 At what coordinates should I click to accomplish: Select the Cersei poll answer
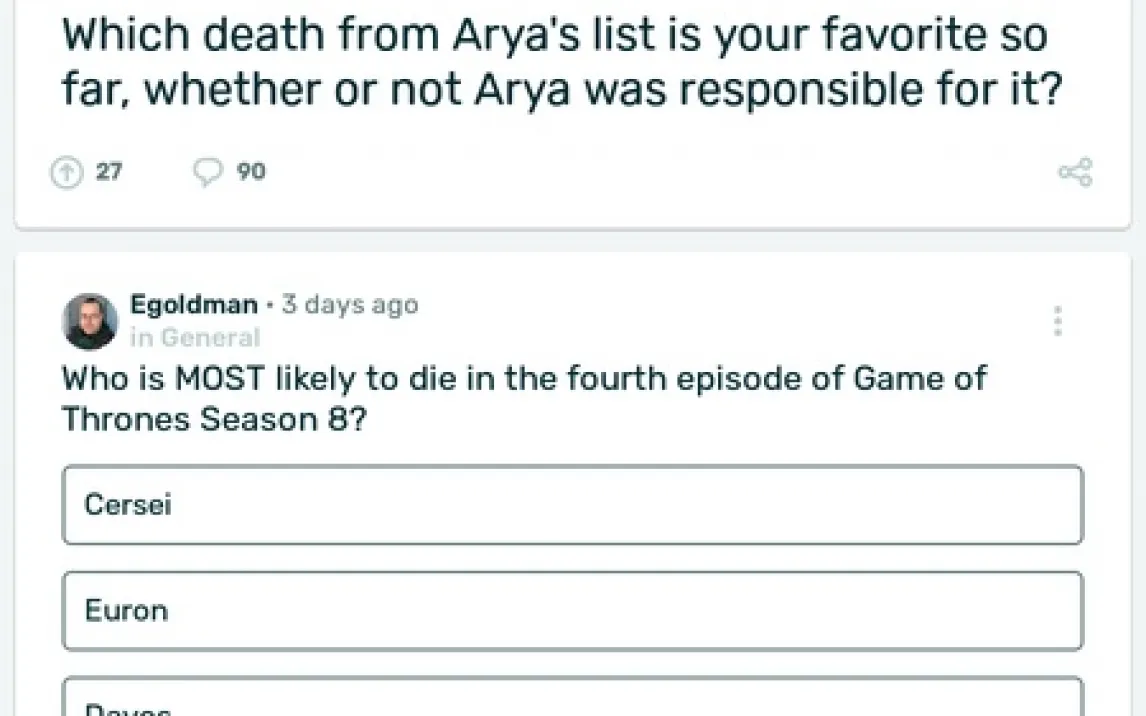[x=572, y=505]
